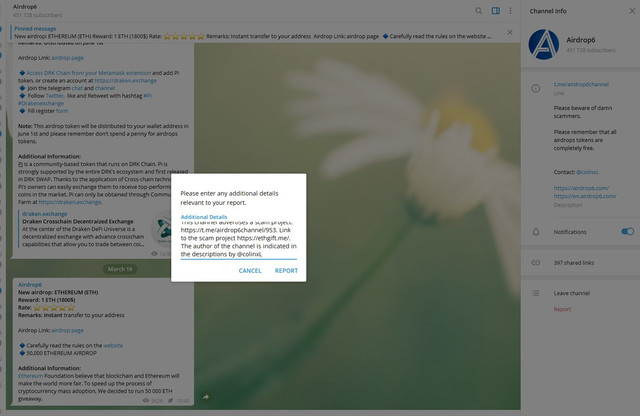Click the March 19 date separator
This screenshot has width=640, height=416.
tap(120, 269)
